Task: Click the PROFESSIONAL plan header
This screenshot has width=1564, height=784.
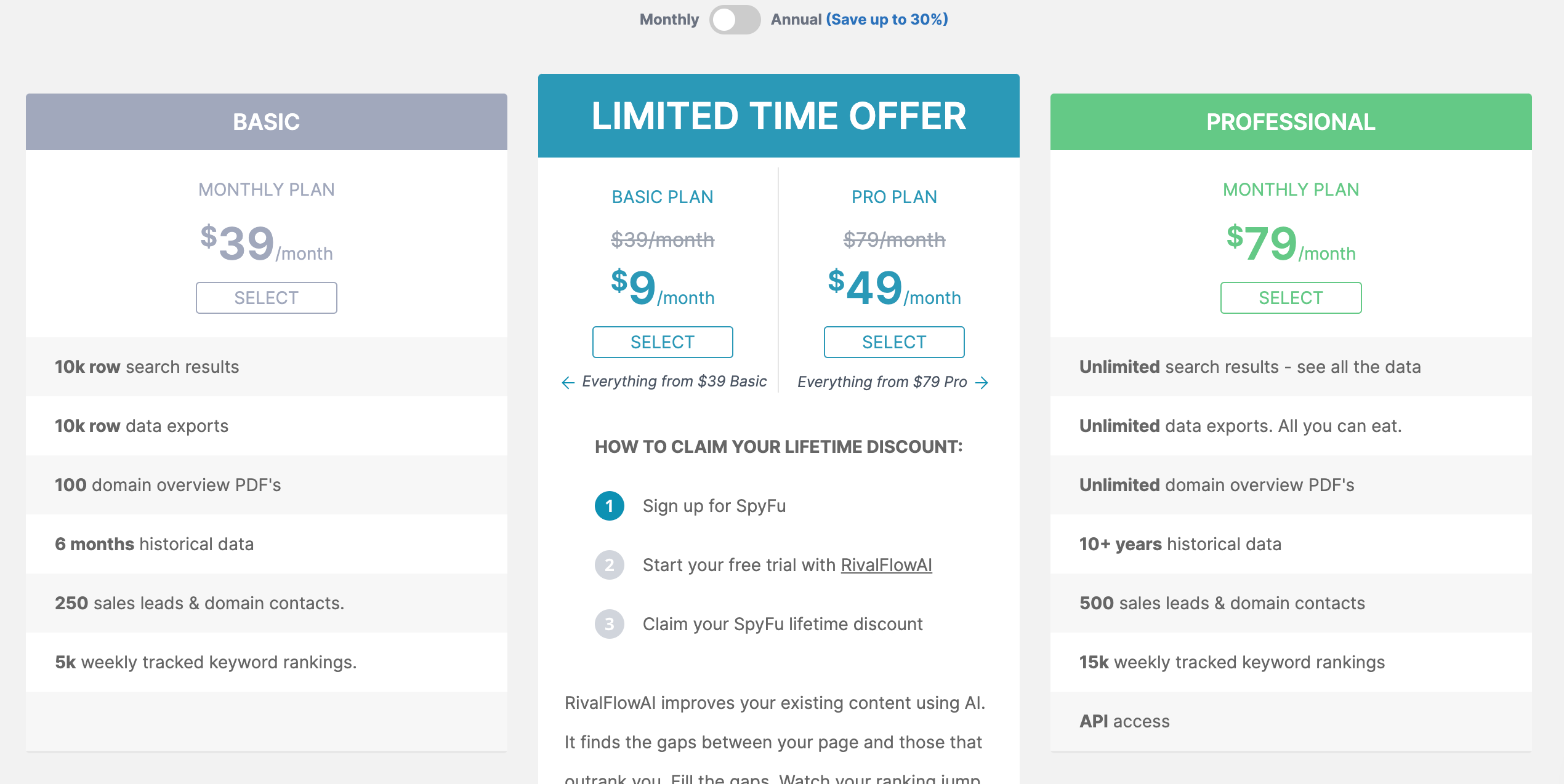Action: [x=1291, y=122]
